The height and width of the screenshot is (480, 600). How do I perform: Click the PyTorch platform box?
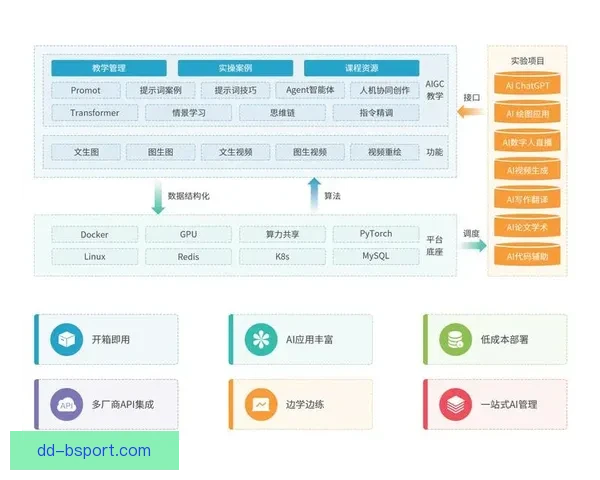coord(376,234)
